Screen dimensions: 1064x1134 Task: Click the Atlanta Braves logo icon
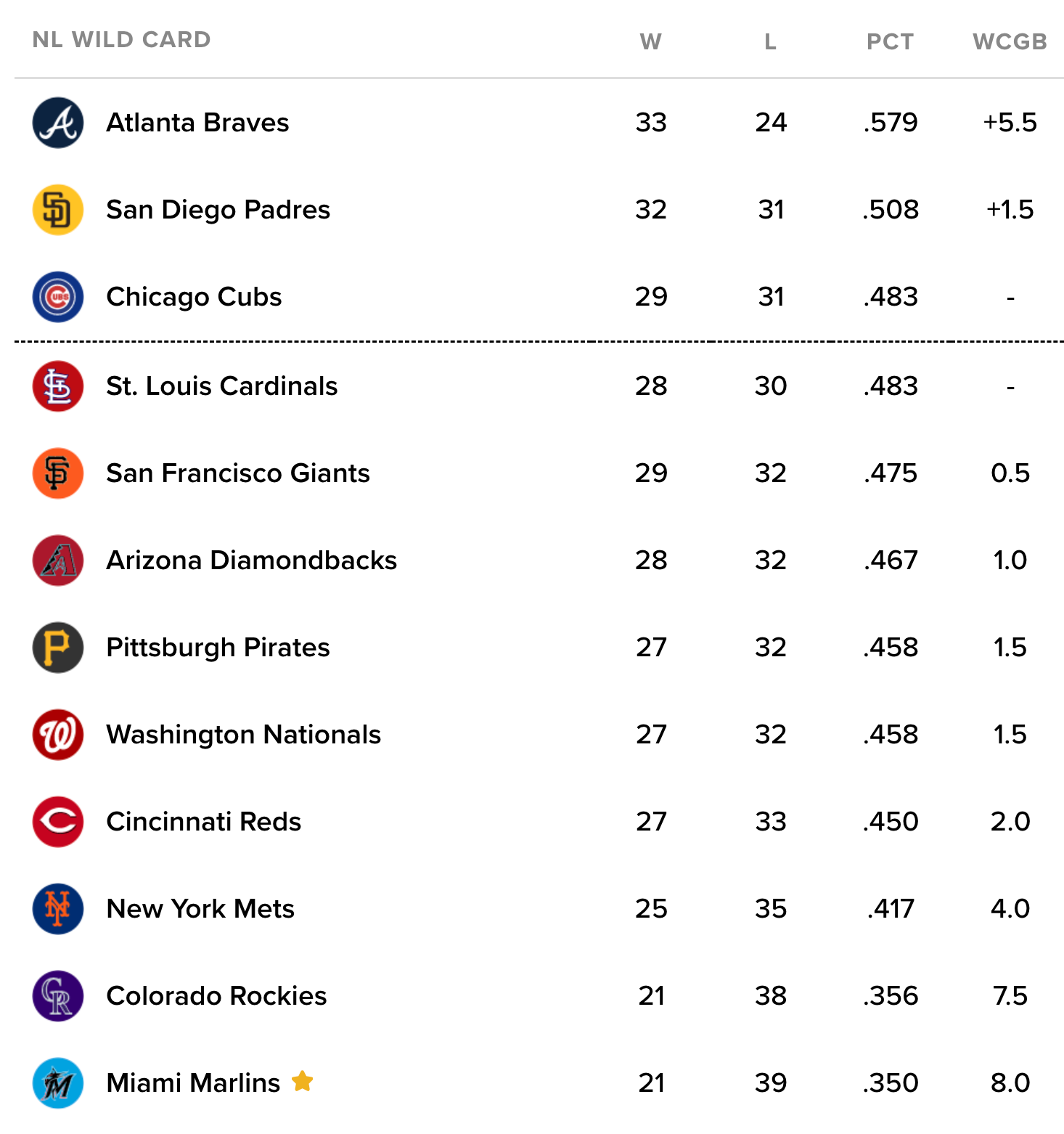(58, 123)
